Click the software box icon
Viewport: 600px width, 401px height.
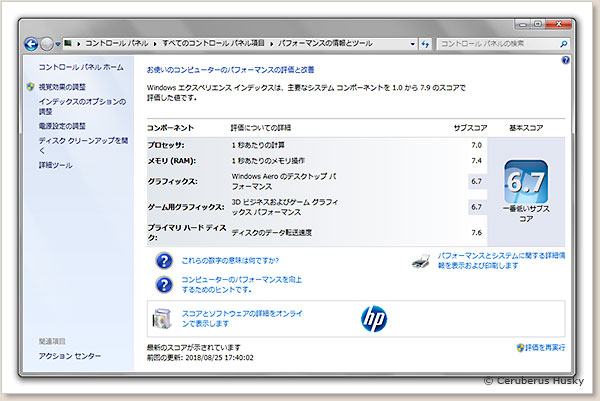point(161,319)
